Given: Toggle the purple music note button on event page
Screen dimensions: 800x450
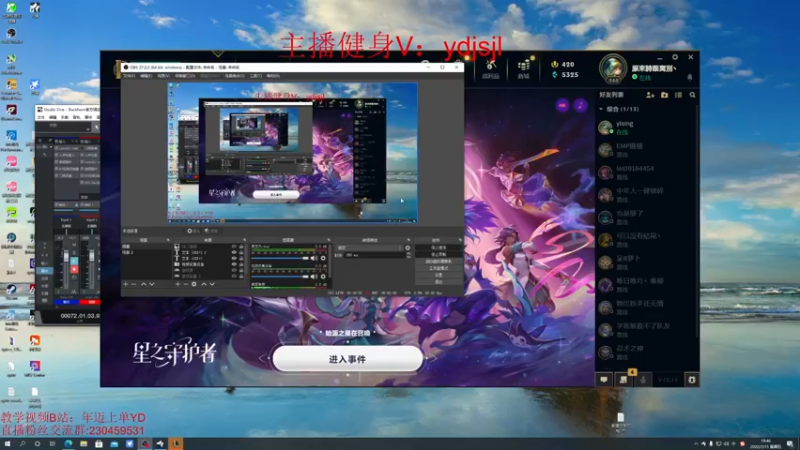Looking at the screenshot, I should (x=581, y=105).
